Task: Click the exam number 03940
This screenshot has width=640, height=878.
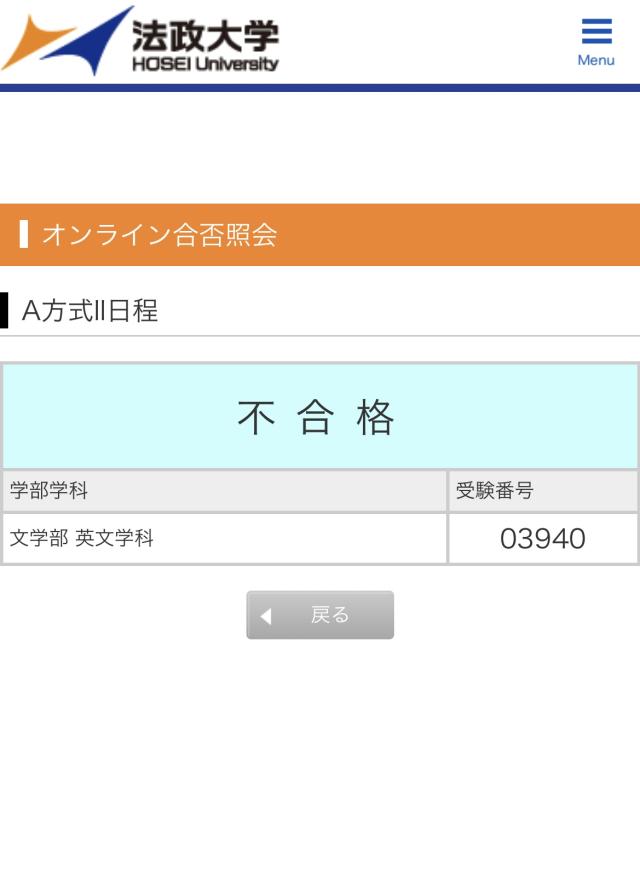Action: click(x=542, y=539)
